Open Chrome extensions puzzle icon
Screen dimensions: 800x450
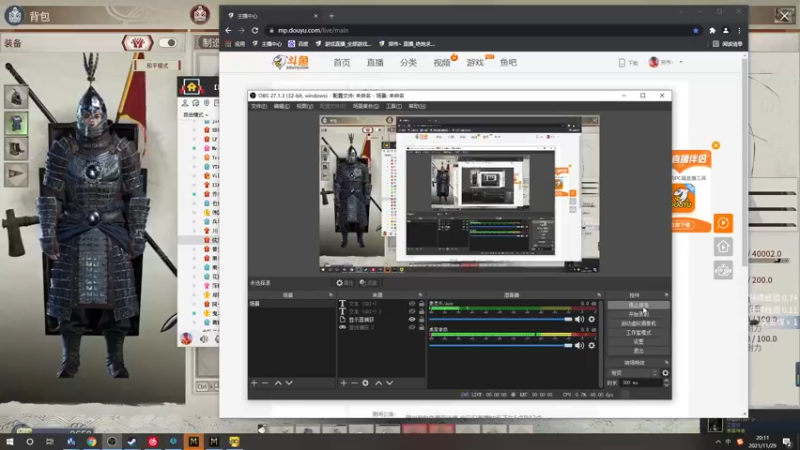pos(712,31)
